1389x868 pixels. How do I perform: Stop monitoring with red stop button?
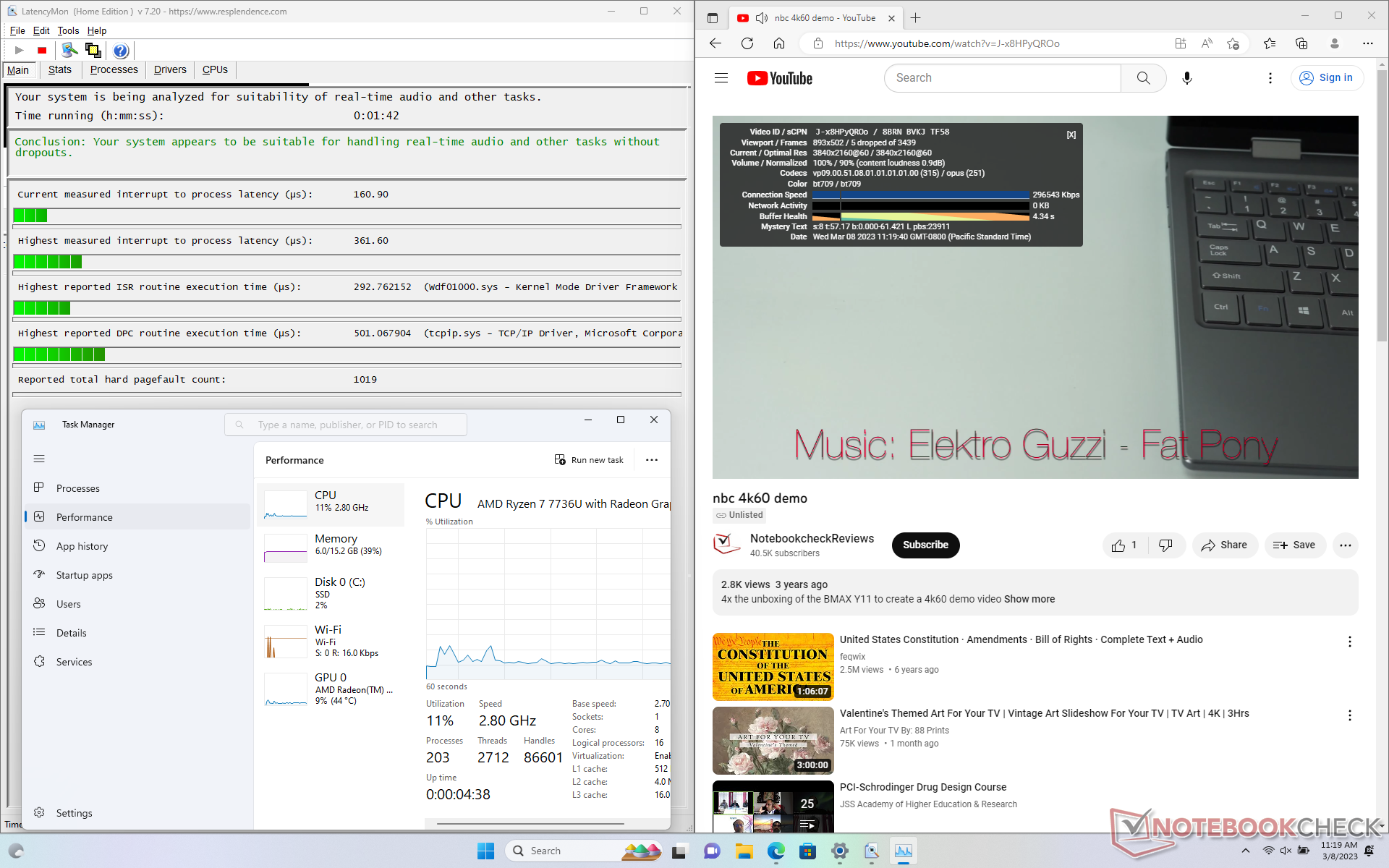pos(42,50)
